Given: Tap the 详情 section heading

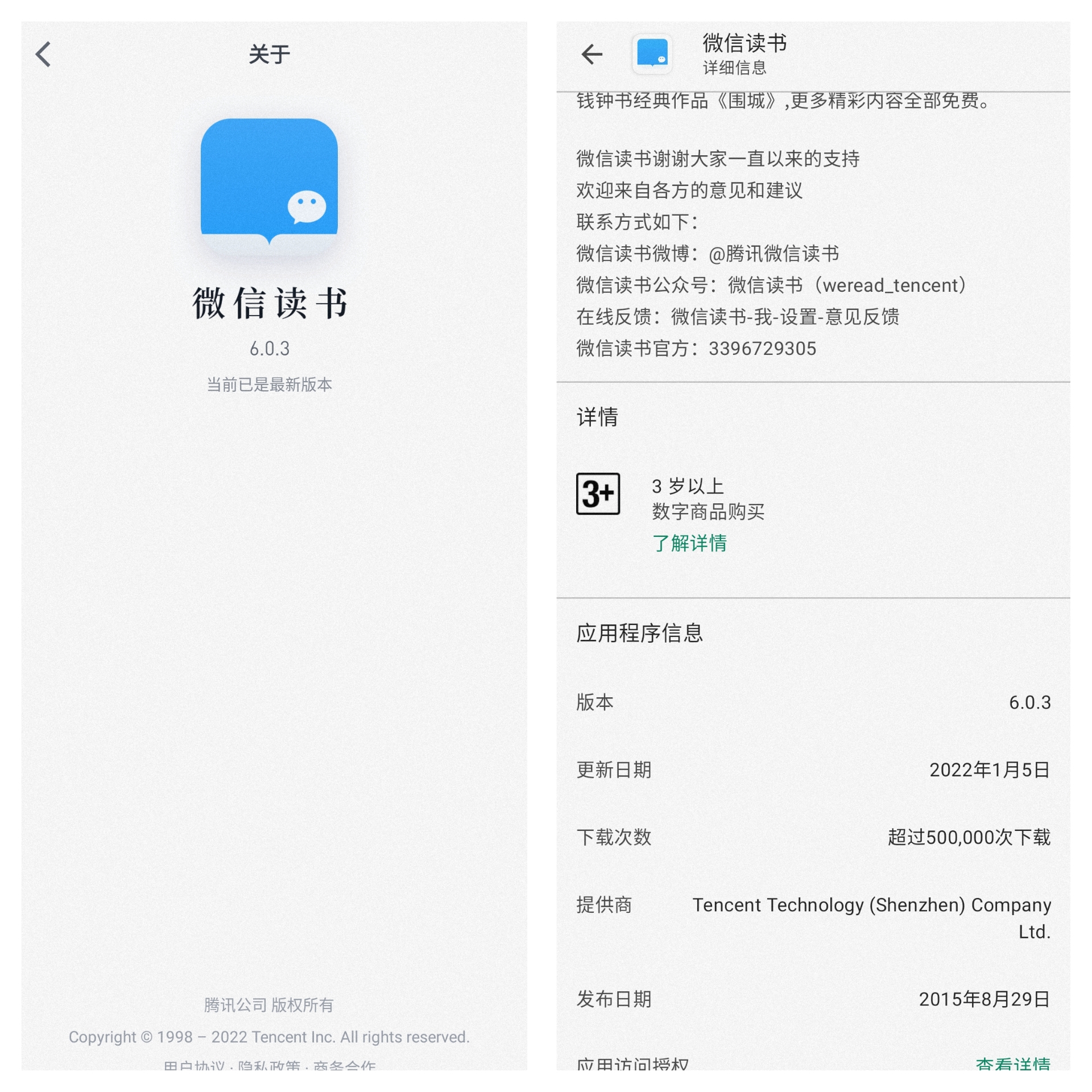Looking at the screenshot, I should (597, 417).
